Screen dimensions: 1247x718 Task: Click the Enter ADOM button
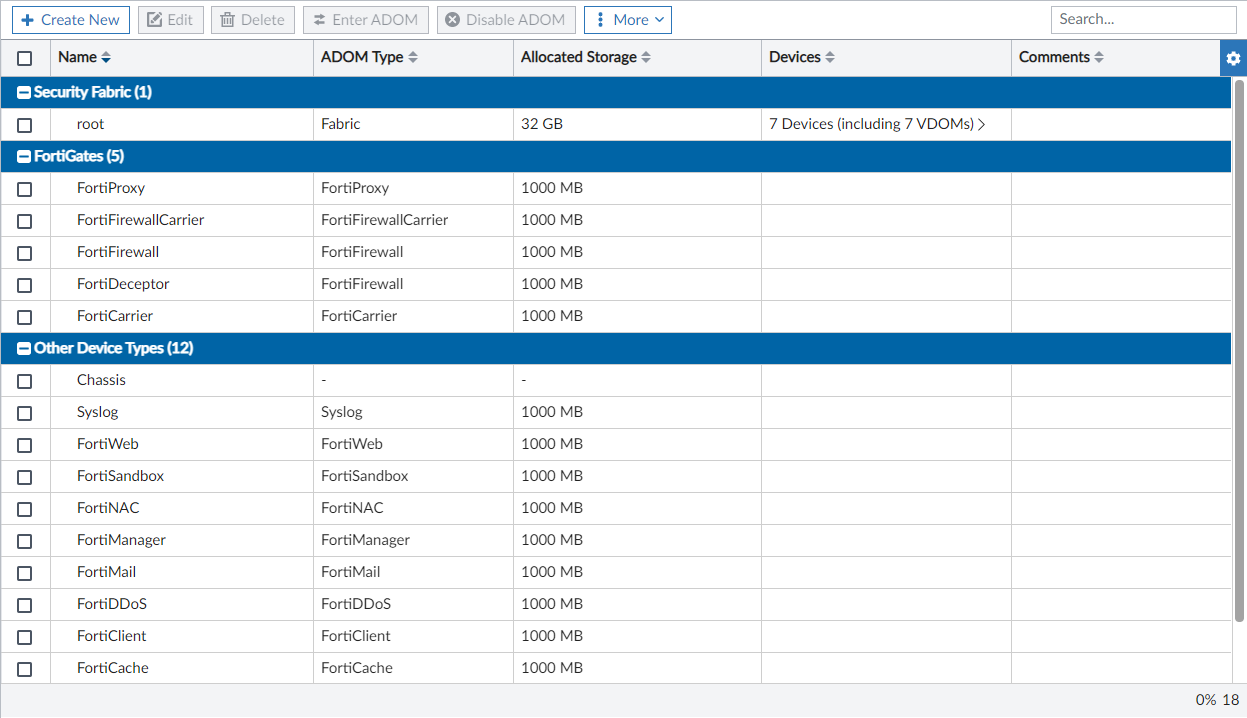[366, 20]
